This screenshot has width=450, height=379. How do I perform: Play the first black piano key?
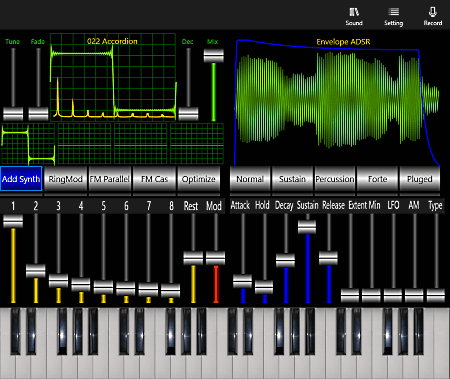pyautogui.click(x=15, y=331)
